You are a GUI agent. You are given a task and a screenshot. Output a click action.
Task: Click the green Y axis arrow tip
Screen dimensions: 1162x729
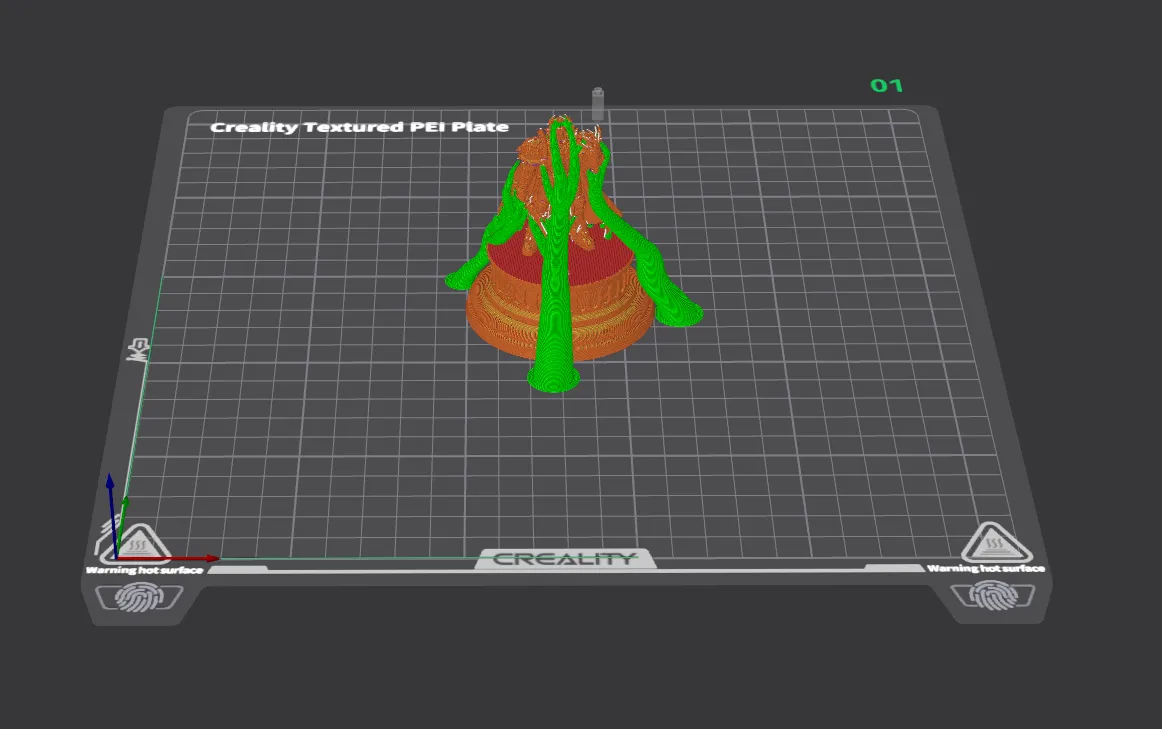tap(125, 503)
